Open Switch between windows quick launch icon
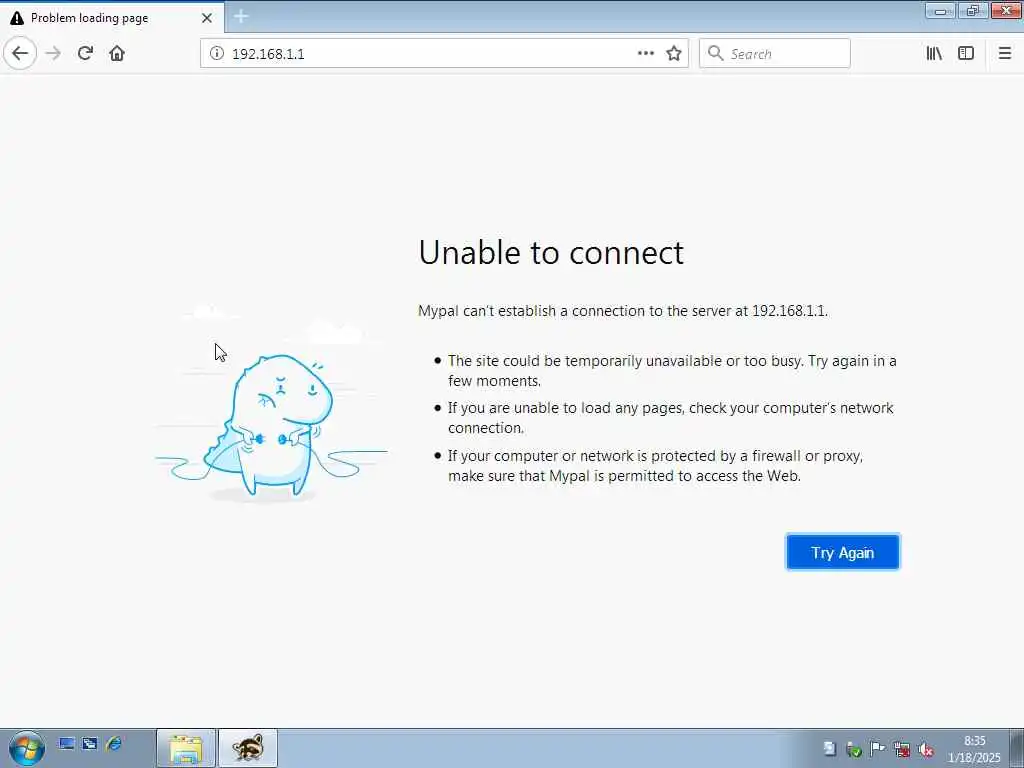 (x=89, y=744)
